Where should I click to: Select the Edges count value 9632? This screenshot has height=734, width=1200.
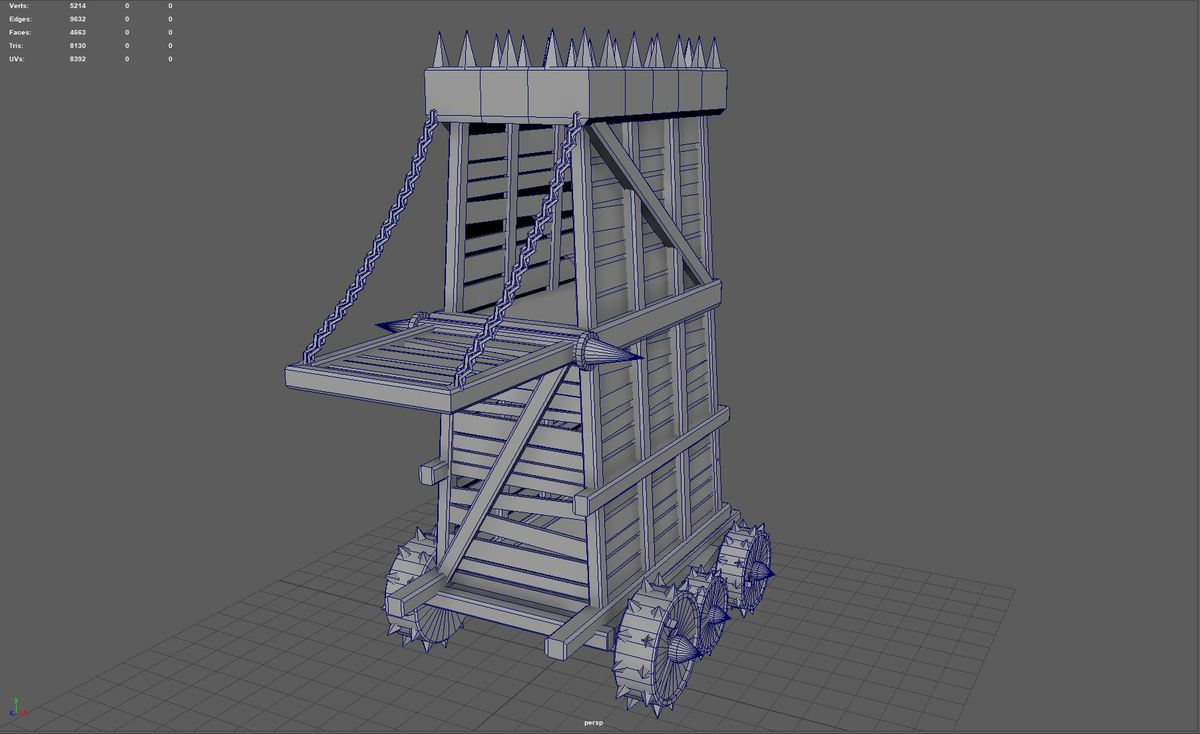(77, 19)
